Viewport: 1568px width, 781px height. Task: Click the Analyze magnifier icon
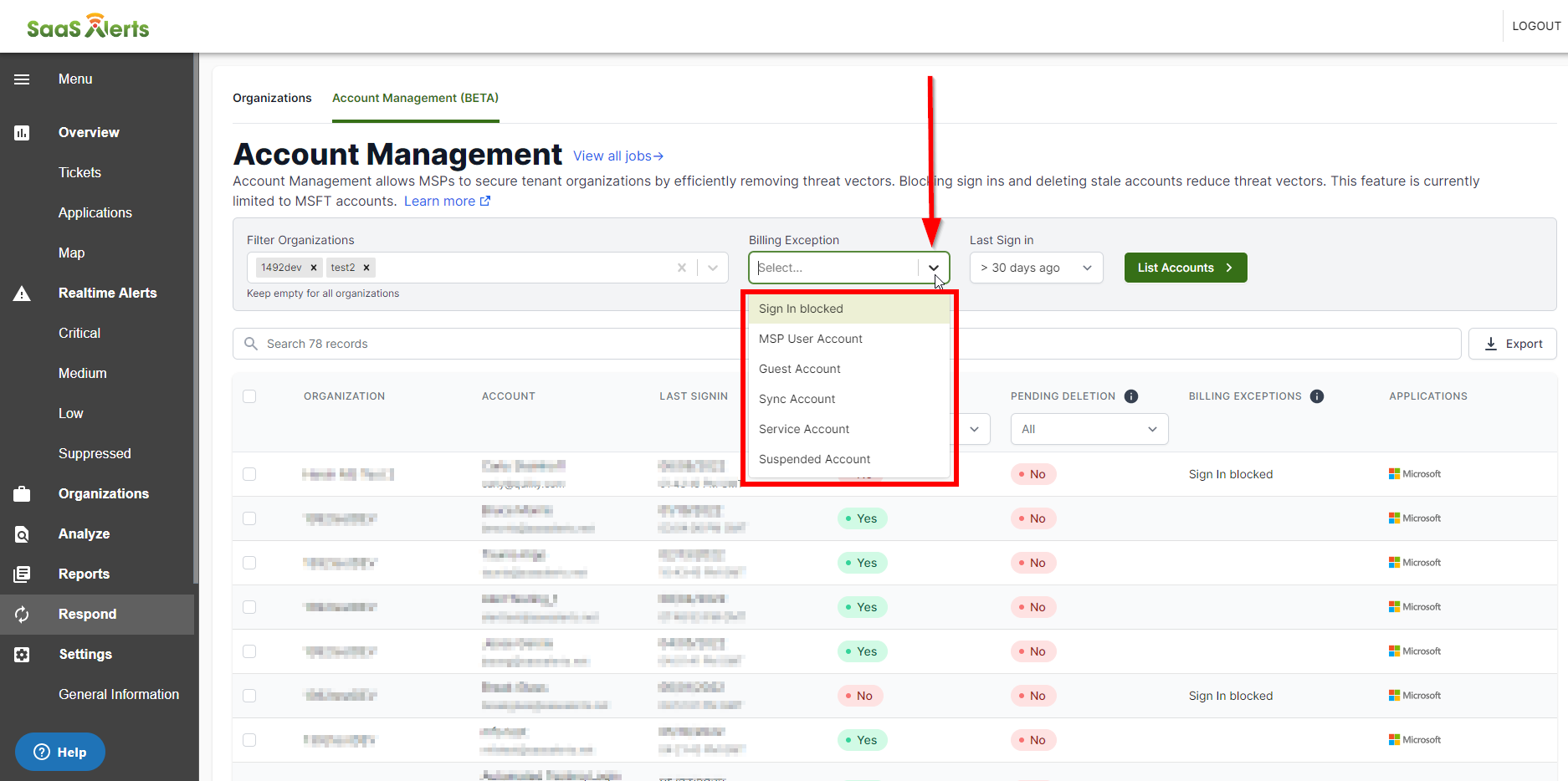[x=22, y=534]
